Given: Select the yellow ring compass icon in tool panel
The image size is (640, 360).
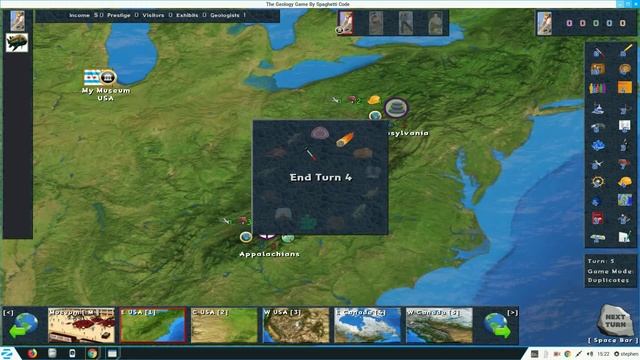Looking at the screenshot, I should [598, 182].
